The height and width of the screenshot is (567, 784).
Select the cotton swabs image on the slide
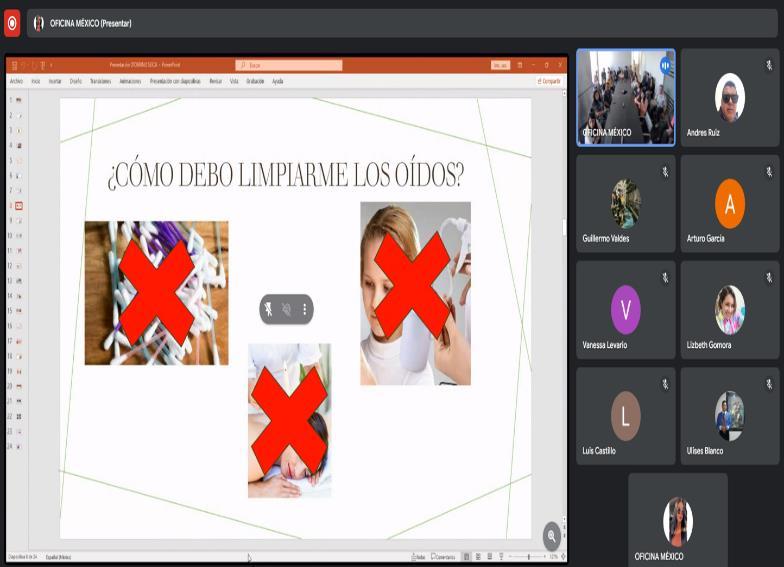point(156,293)
